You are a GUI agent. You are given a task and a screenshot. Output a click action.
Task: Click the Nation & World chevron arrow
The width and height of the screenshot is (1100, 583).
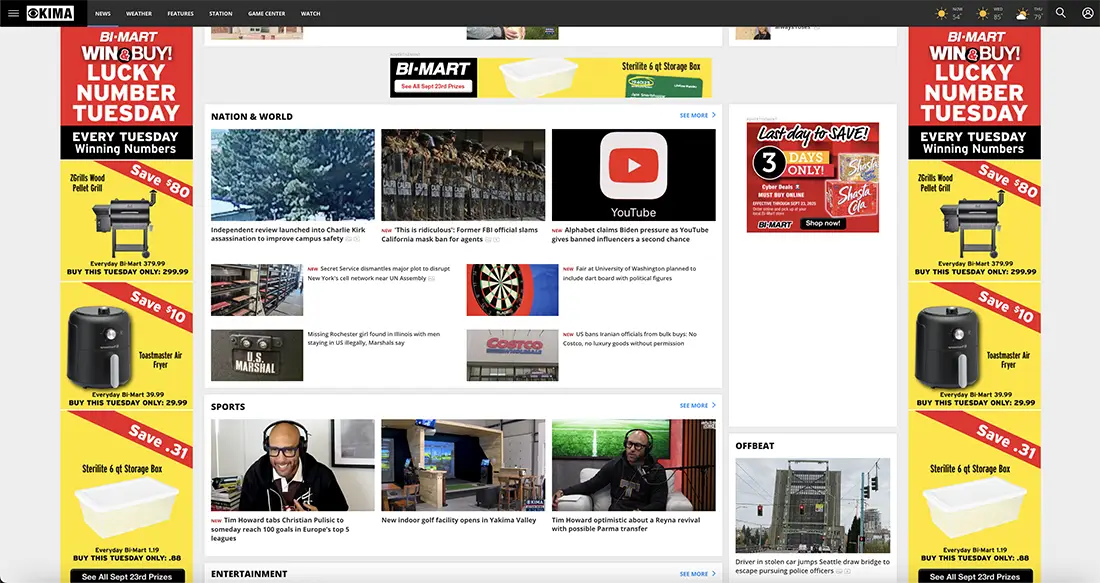pos(714,115)
